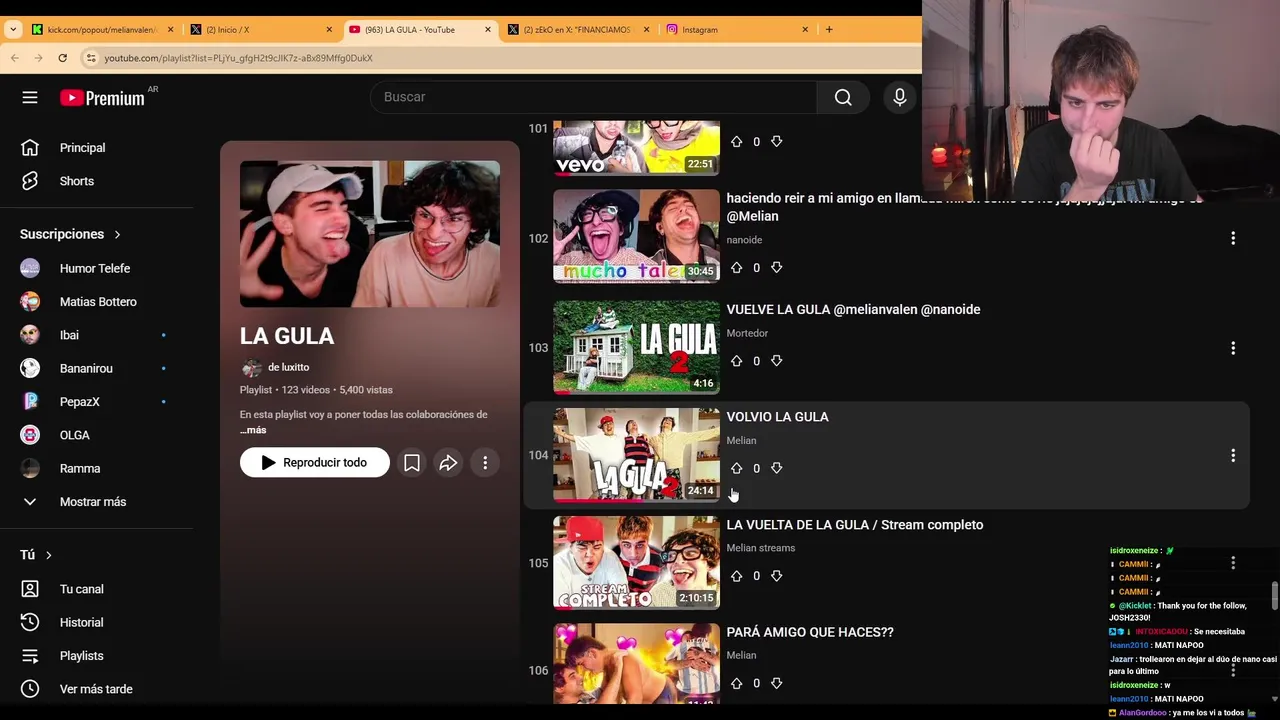Screen dimensions: 1280x720
Task: Open video 104 thumbnail 24:14
Action: coord(636,454)
